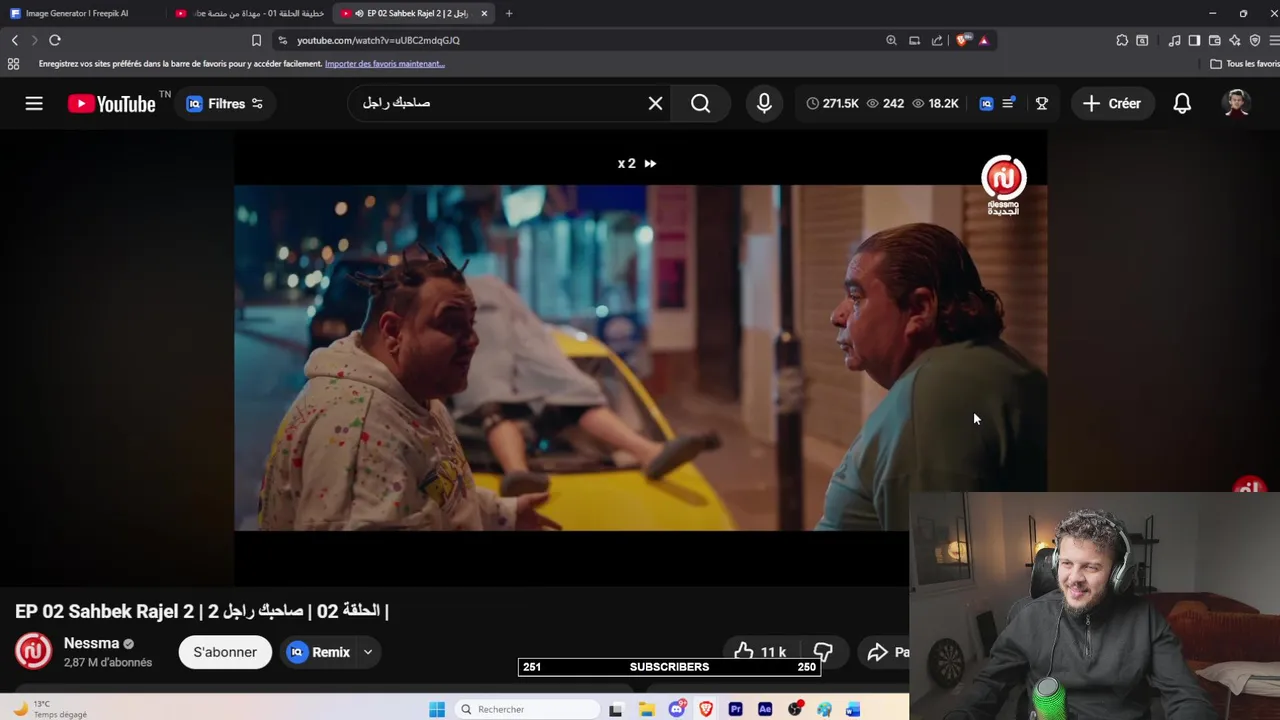Click the YouTube search magnifier button
Screen dimensions: 1280x720
(700, 104)
